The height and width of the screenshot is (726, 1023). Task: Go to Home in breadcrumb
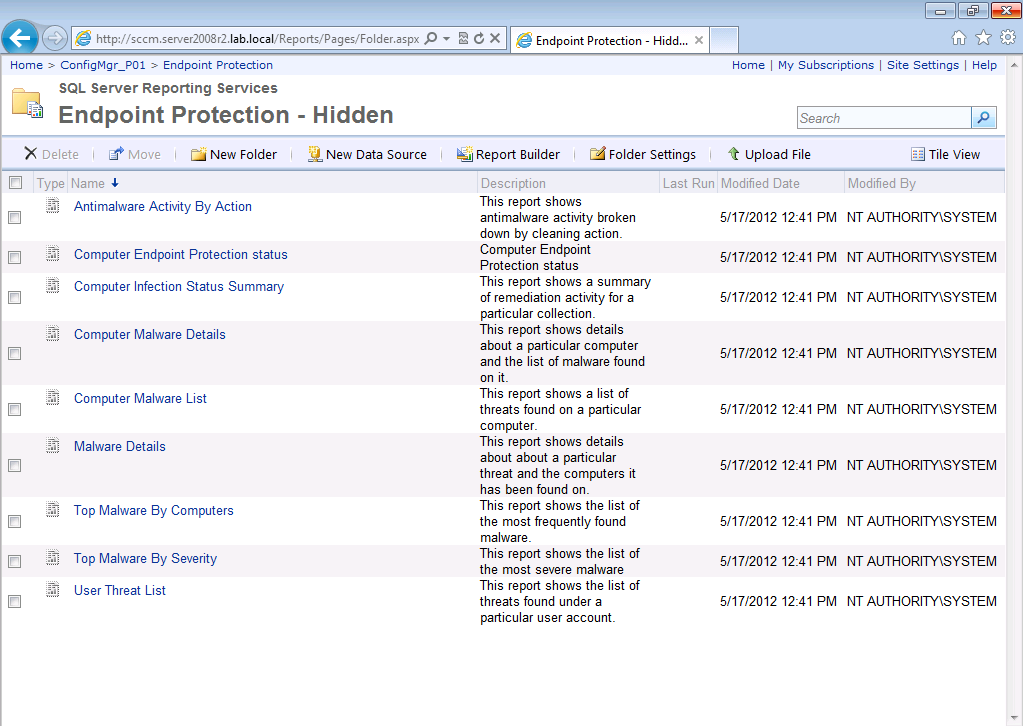pos(26,65)
